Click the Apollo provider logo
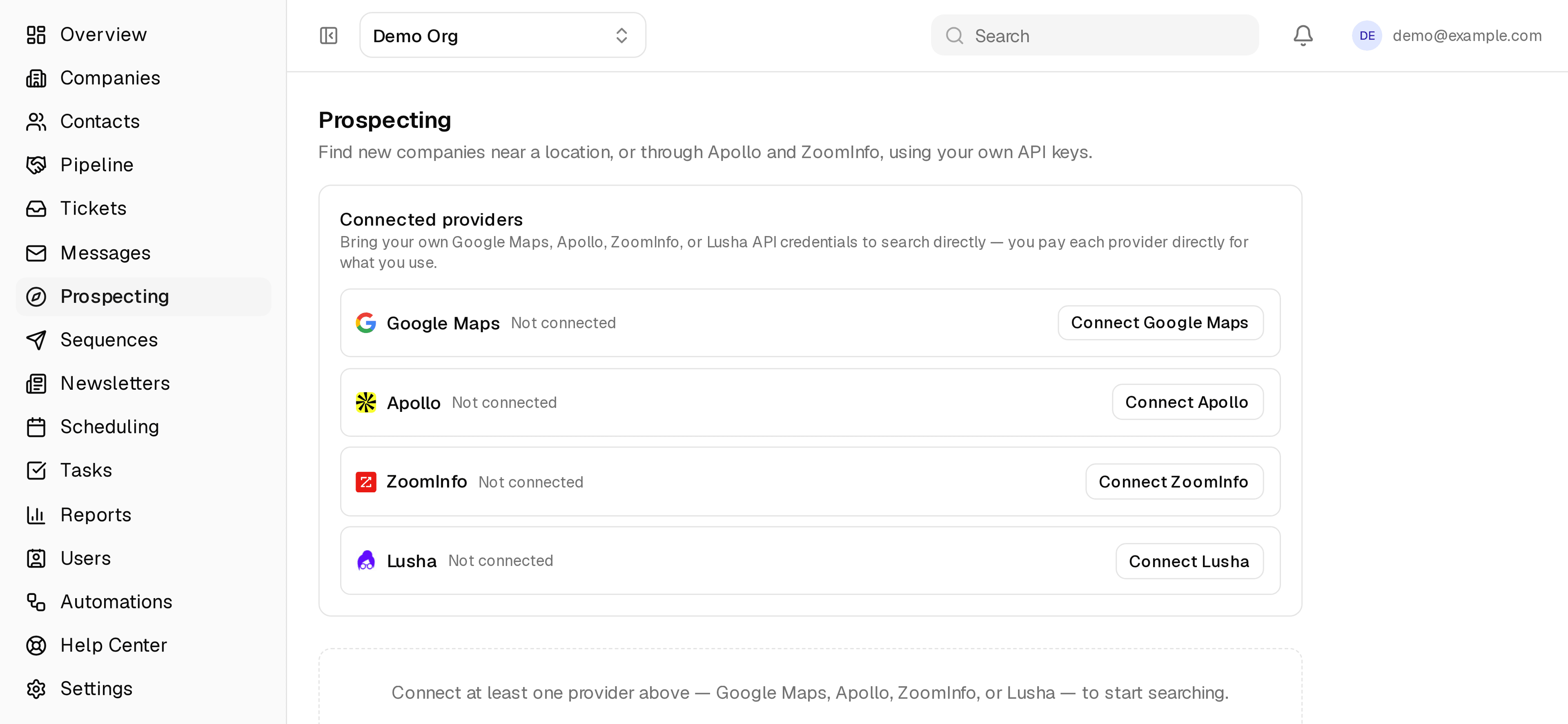The height and width of the screenshot is (724, 1568). (x=366, y=402)
